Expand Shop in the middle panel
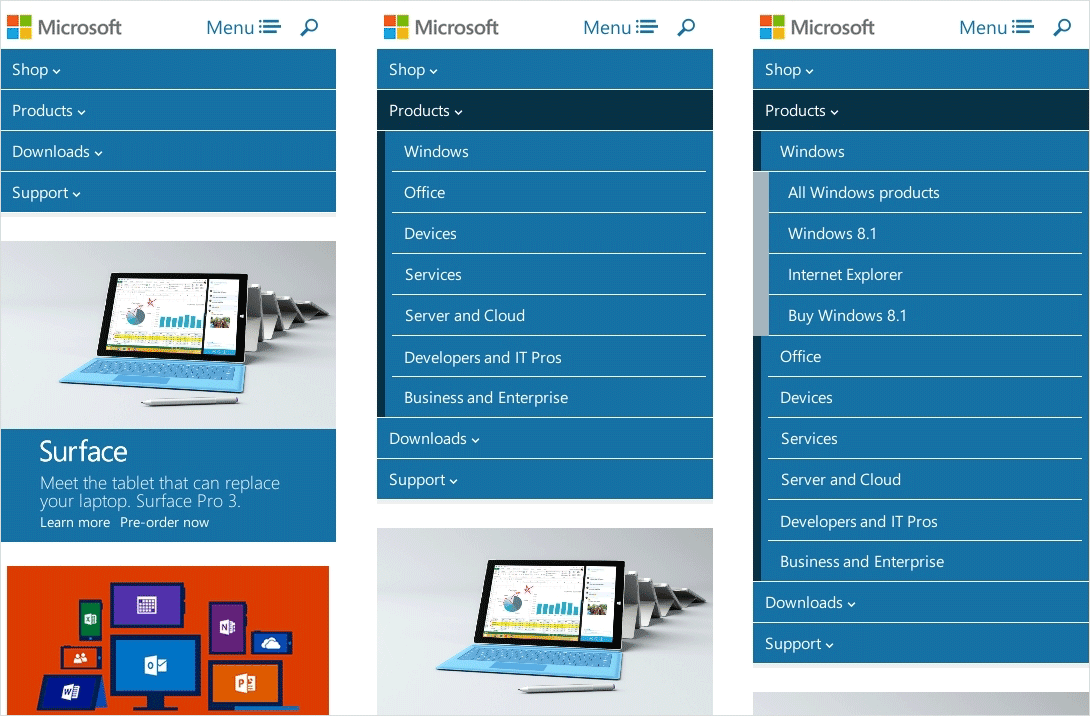 coord(545,70)
